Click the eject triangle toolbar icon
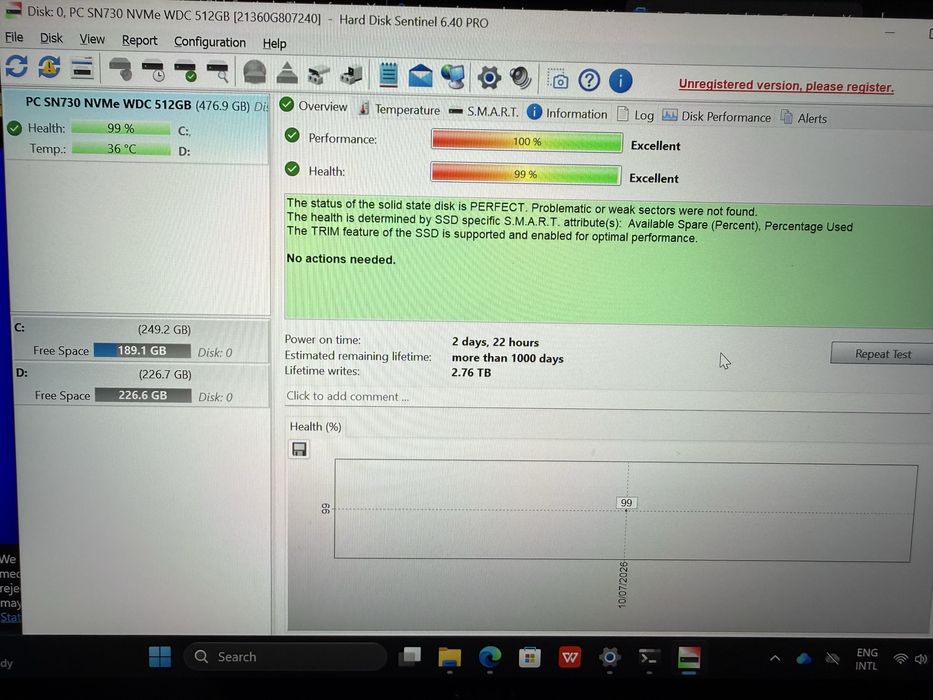 pyautogui.click(x=287, y=73)
